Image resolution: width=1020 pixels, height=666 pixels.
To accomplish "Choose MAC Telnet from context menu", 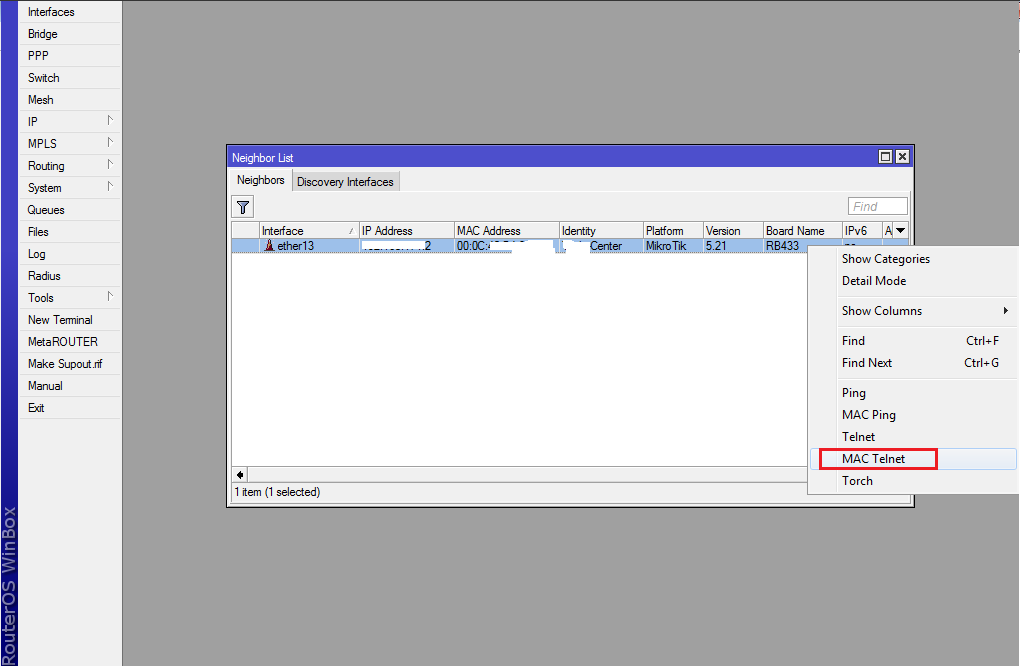I will click(x=873, y=459).
